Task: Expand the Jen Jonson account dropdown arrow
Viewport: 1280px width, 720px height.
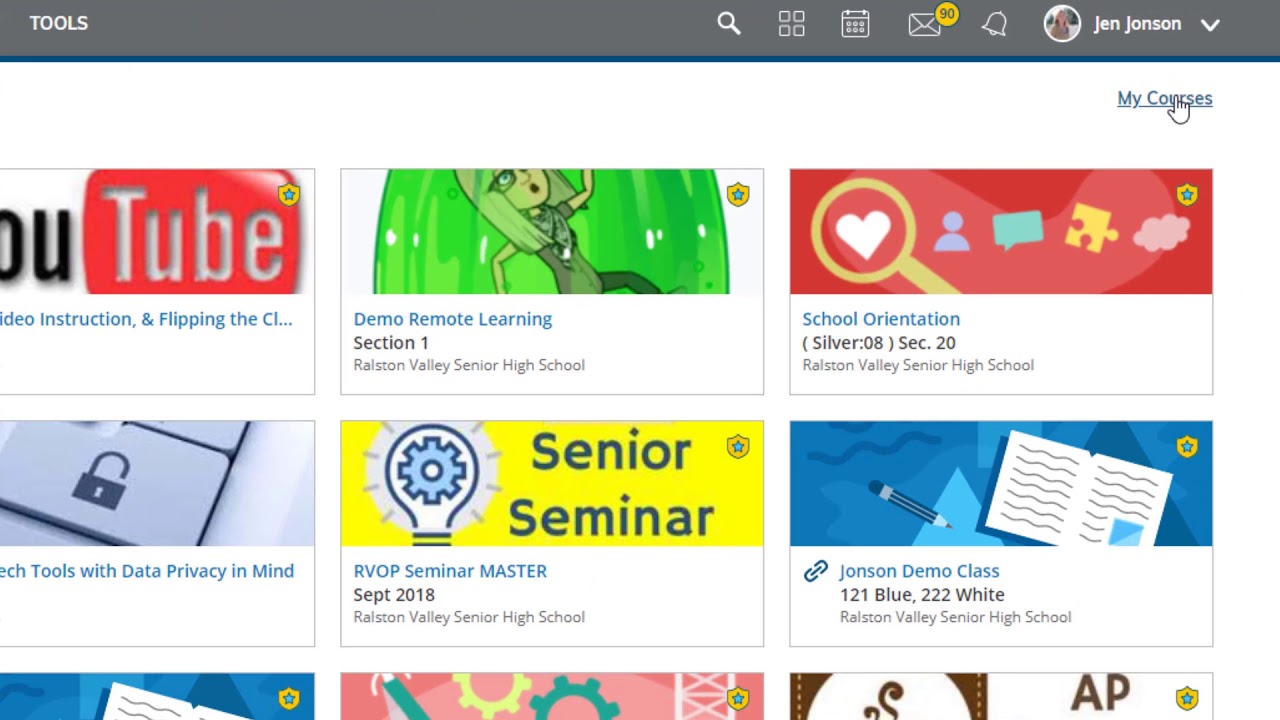Action: point(1210,25)
